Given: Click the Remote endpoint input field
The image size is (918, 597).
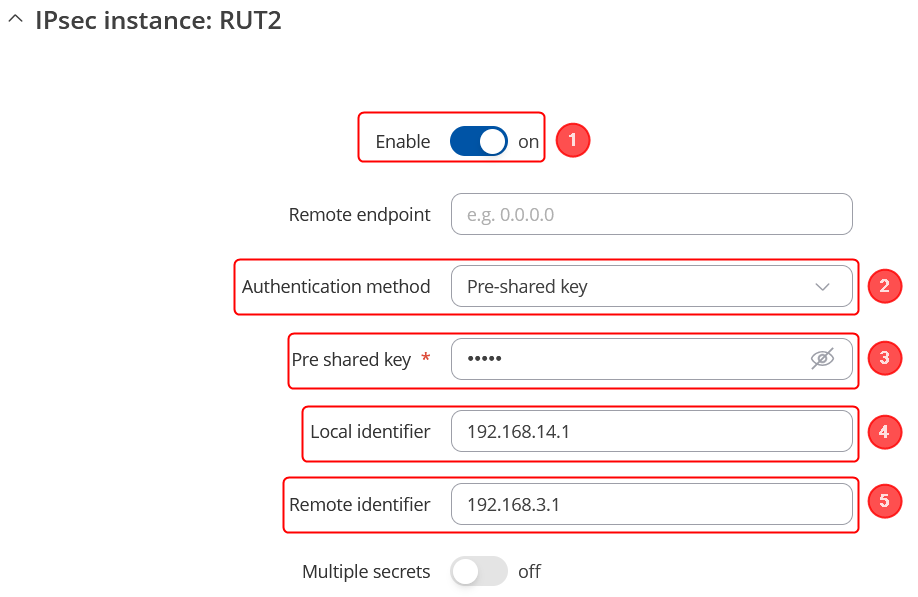Looking at the screenshot, I should click(651, 215).
